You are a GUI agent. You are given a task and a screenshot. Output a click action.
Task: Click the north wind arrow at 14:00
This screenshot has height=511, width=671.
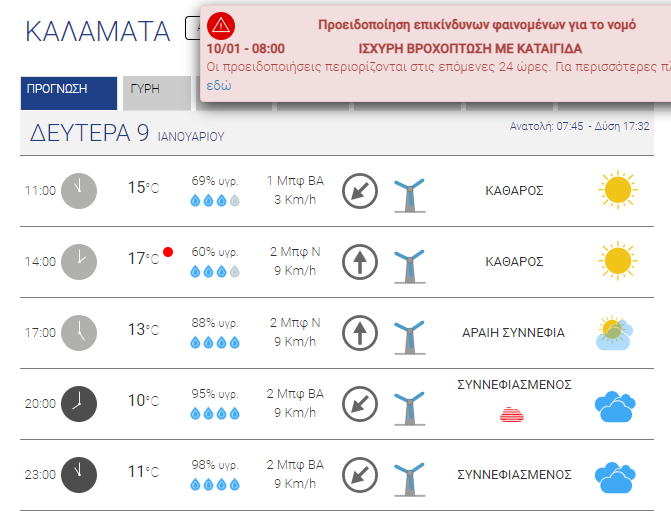pos(360,262)
